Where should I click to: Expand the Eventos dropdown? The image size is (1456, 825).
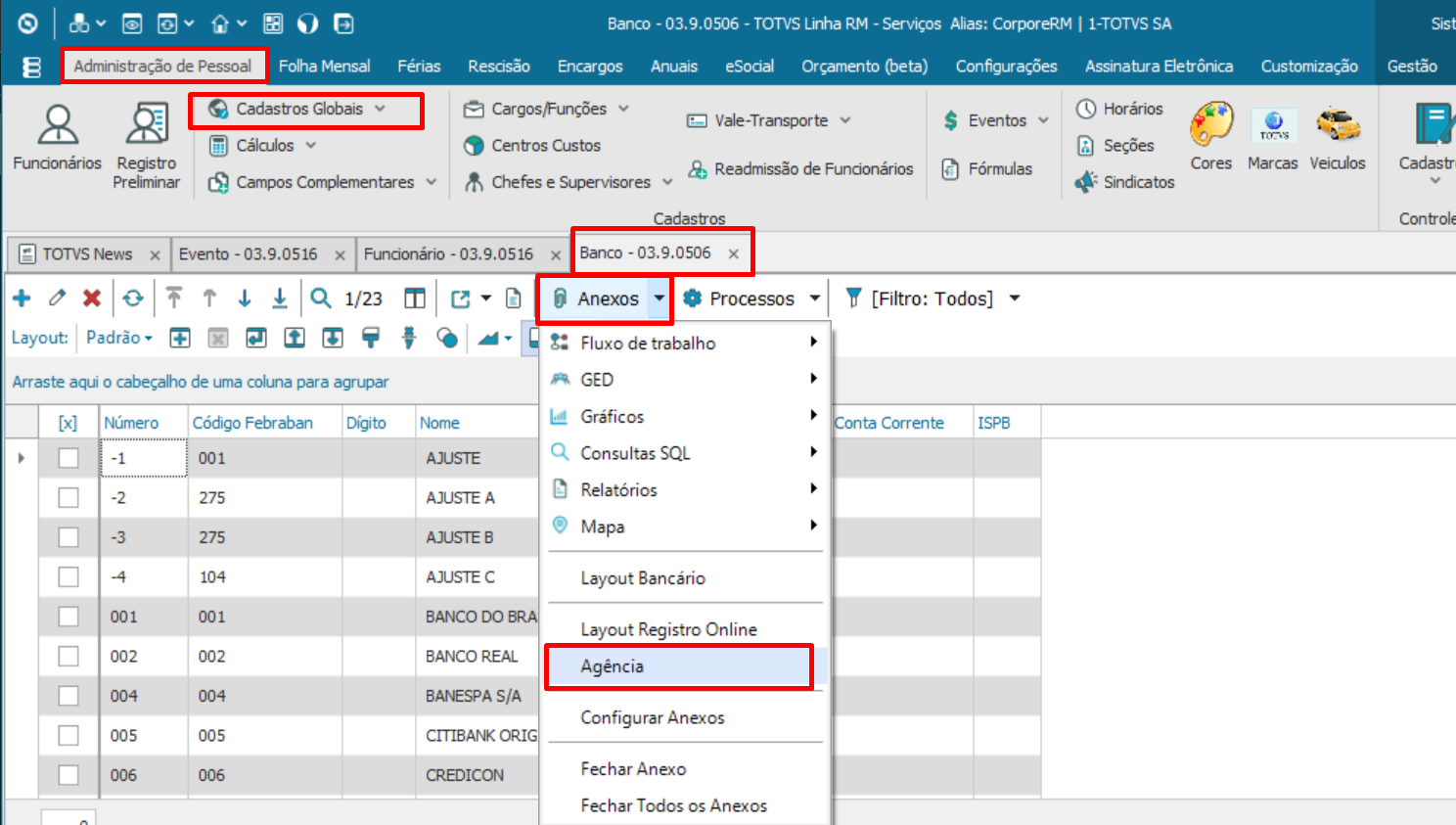pos(1043,120)
